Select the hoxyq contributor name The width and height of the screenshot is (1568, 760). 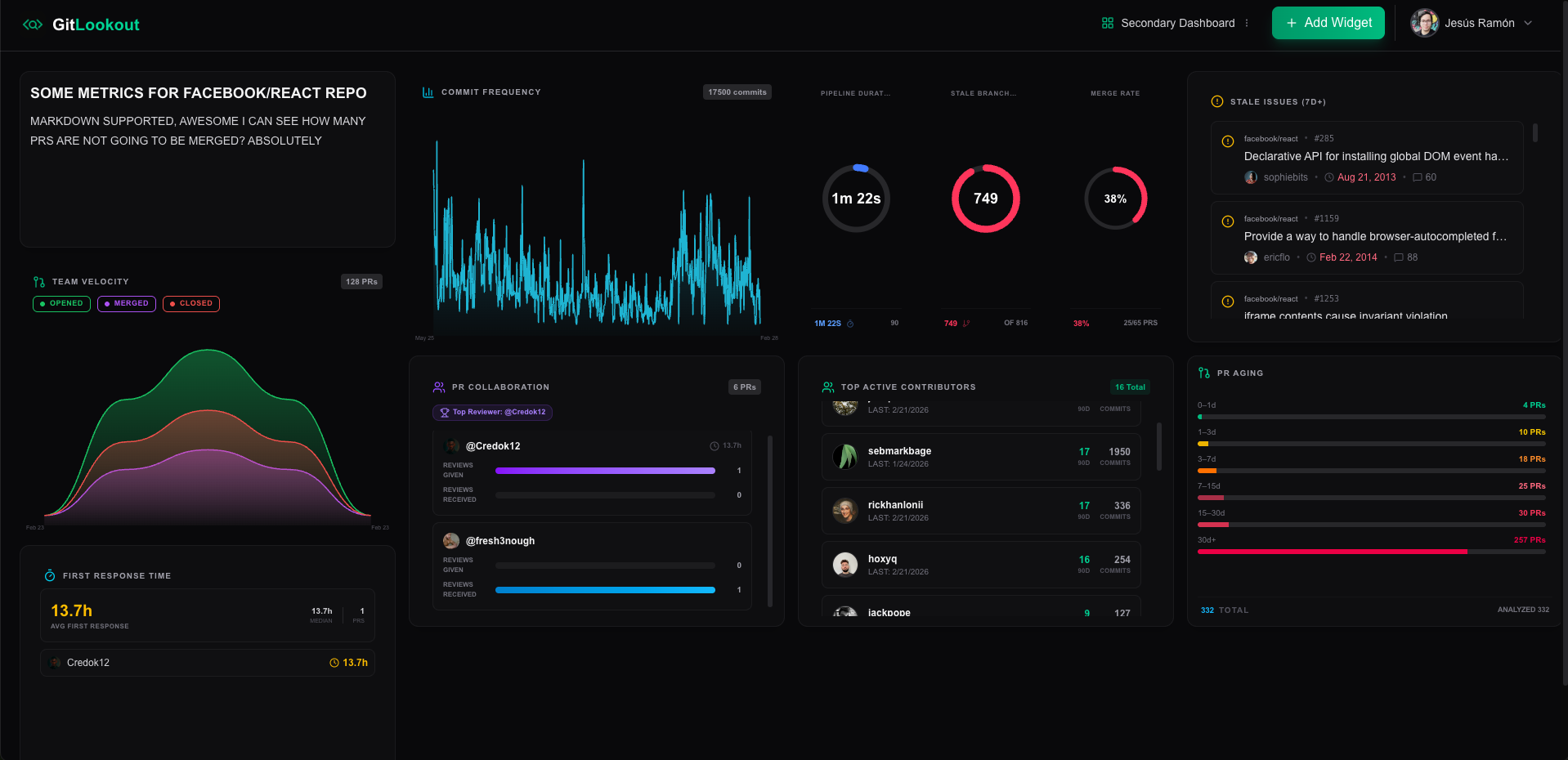click(x=882, y=559)
